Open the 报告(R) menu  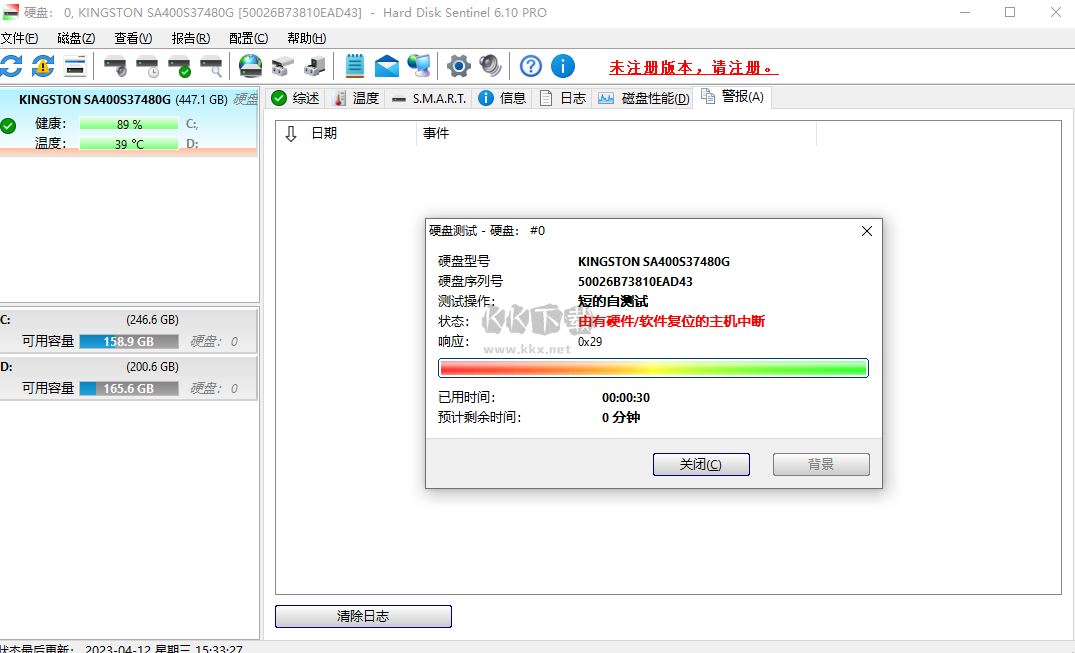coord(191,38)
